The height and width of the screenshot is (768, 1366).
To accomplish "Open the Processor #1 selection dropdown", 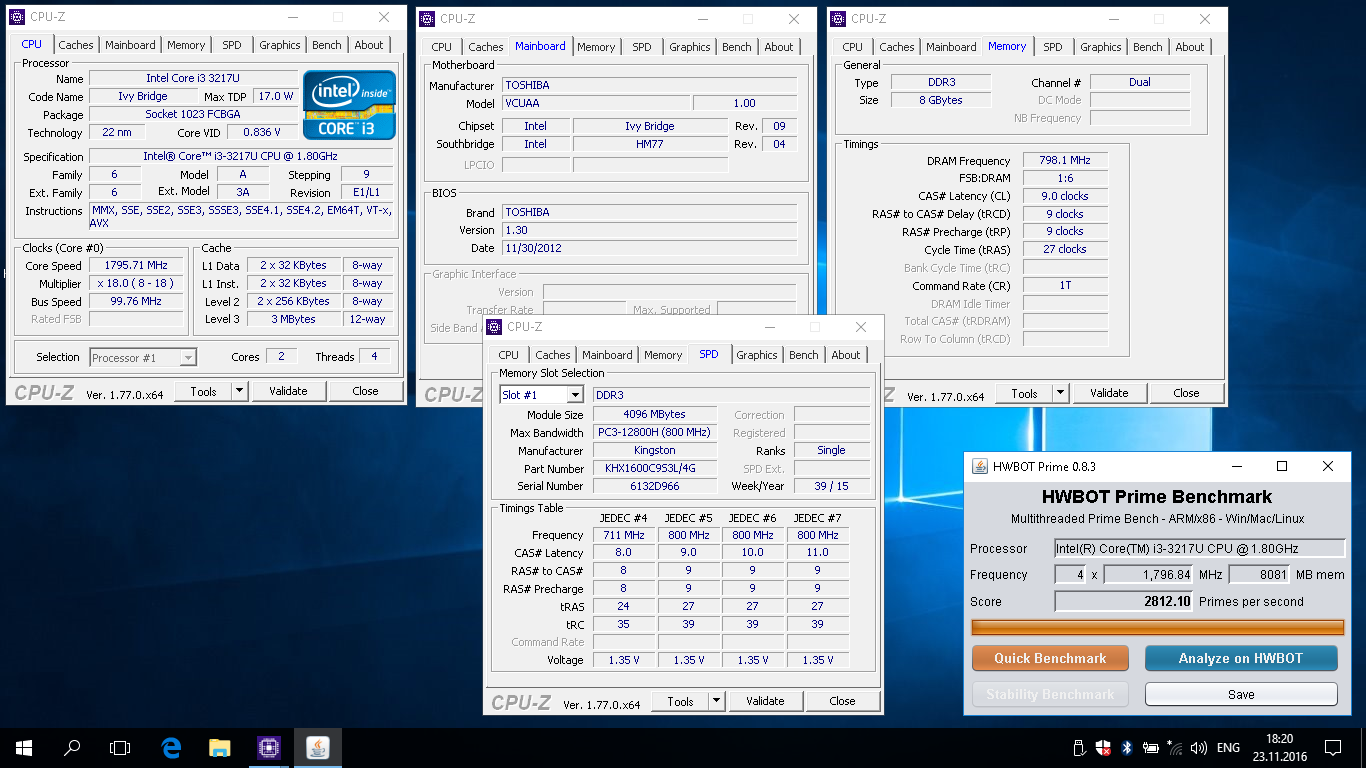I will (187, 357).
